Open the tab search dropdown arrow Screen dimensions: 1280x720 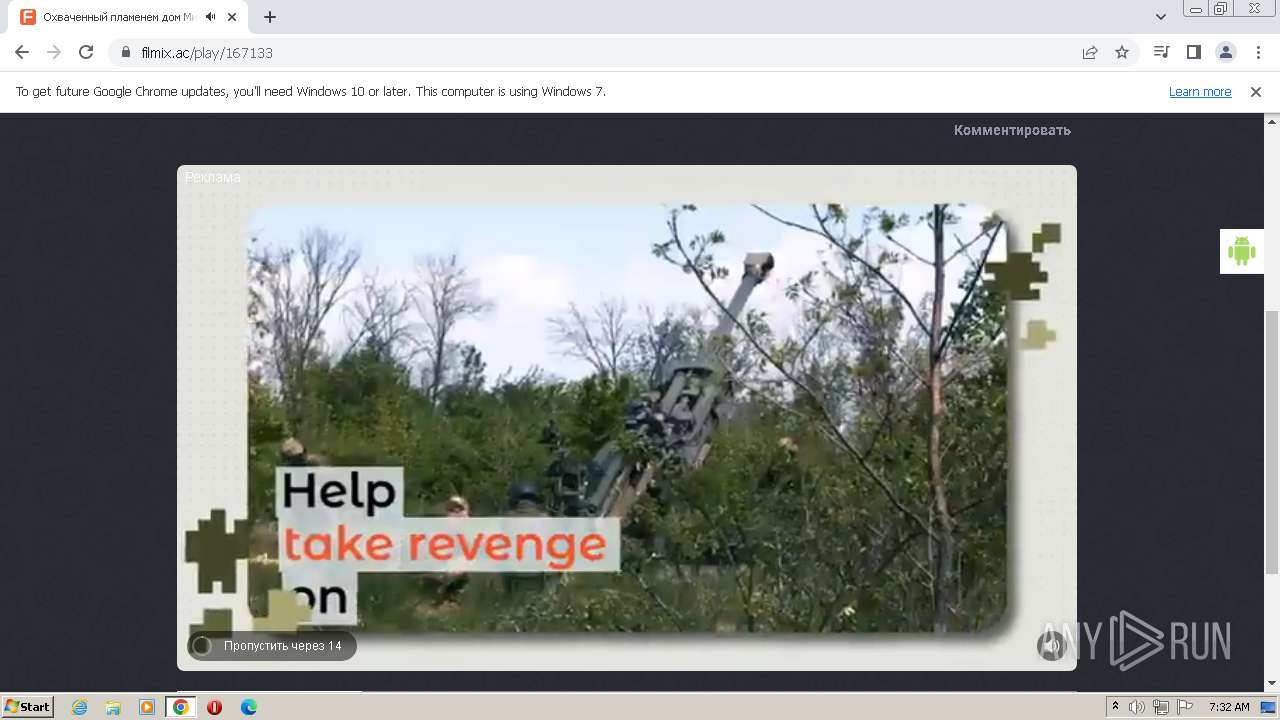(1161, 17)
